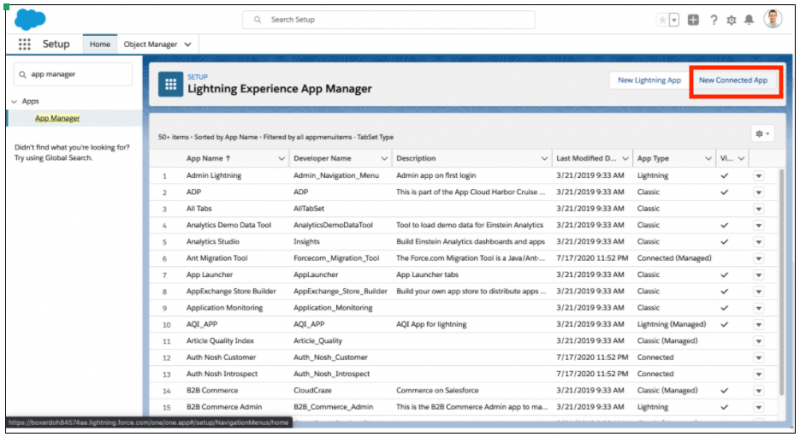
Task: Click the visible checkmark for AppExchange Store Builder
Action: 724,292
